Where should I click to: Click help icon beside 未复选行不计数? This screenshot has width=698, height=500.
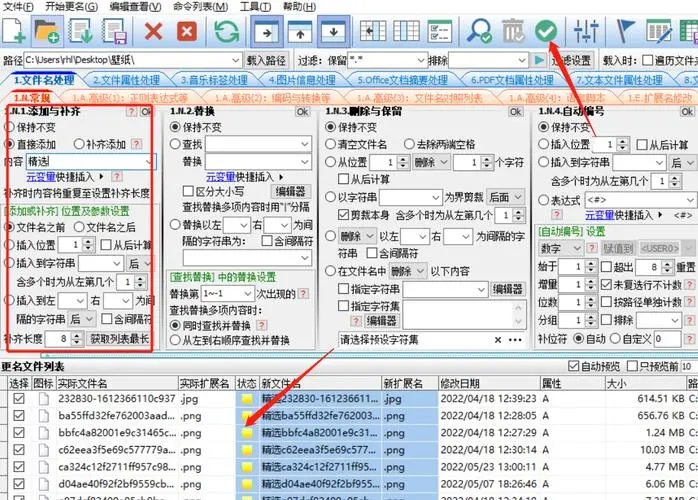pos(690,284)
